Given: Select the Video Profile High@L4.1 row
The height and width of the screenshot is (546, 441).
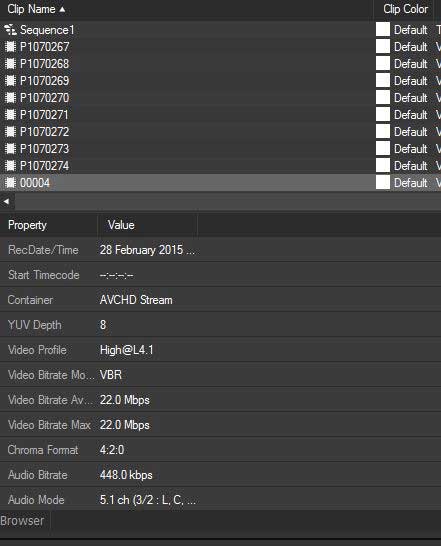Looking at the screenshot, I should [220, 350].
